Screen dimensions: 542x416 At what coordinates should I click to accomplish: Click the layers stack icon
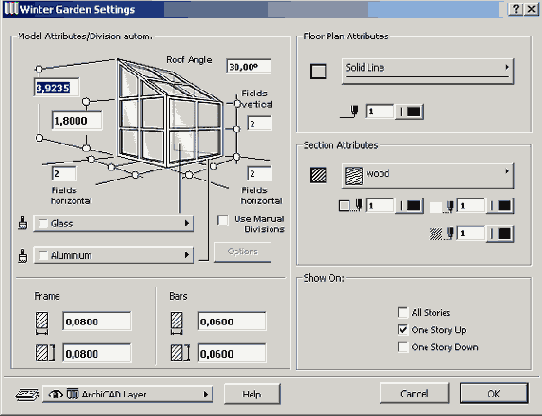point(27,395)
